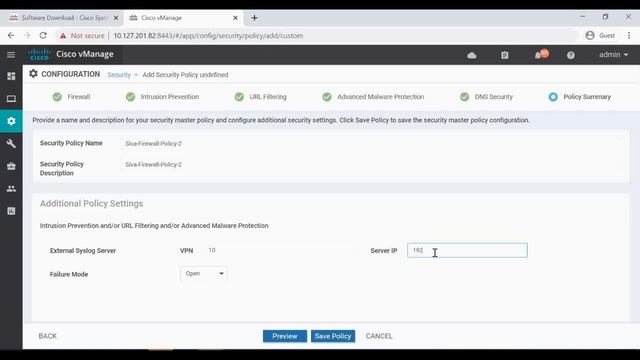The image size is (640, 360).
Task: Open Configuration gear in sidebar
Action: coord(11,121)
